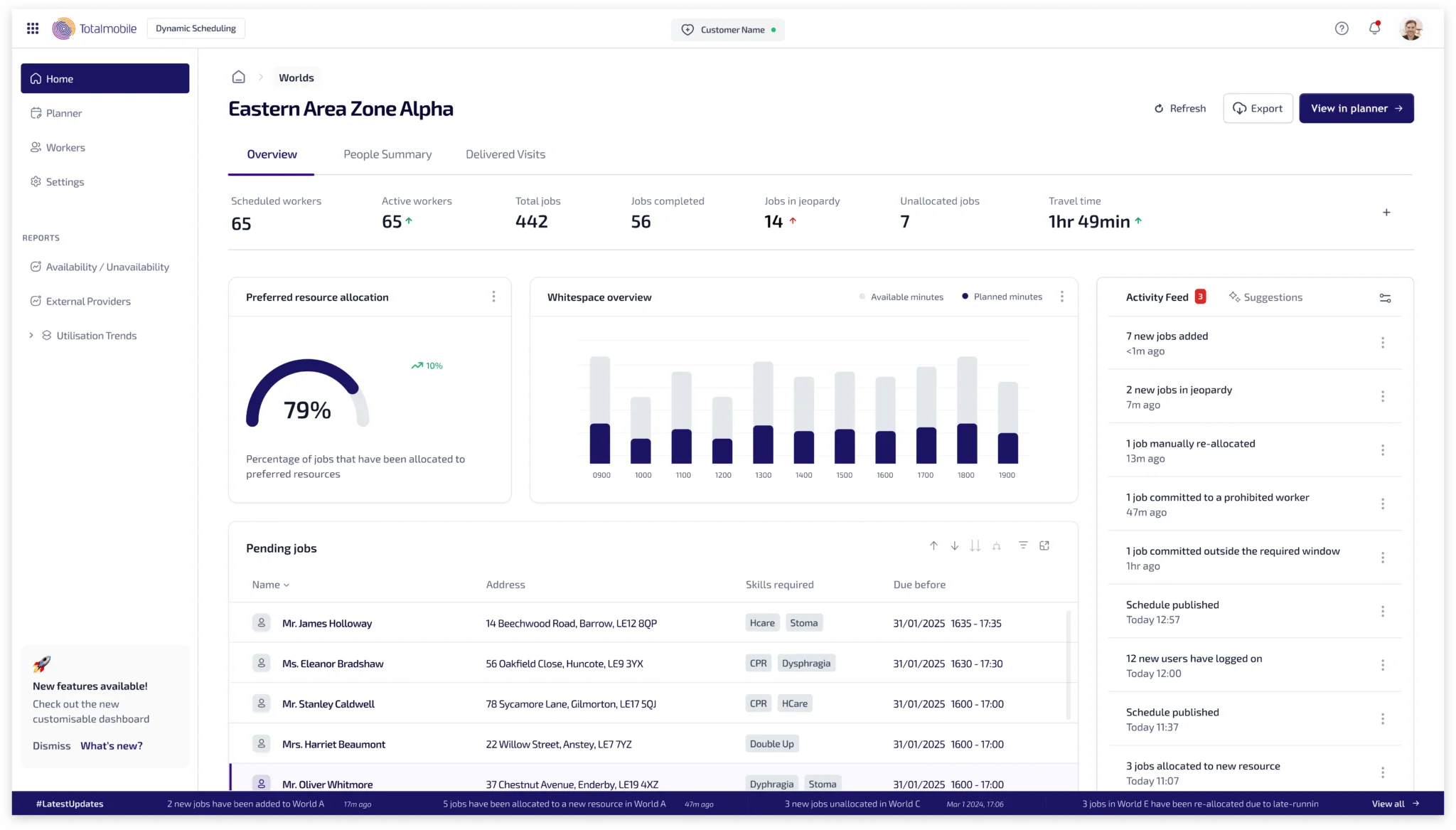1456x830 pixels.
Task: Open the Whitespace overview options menu
Action: point(1062,297)
